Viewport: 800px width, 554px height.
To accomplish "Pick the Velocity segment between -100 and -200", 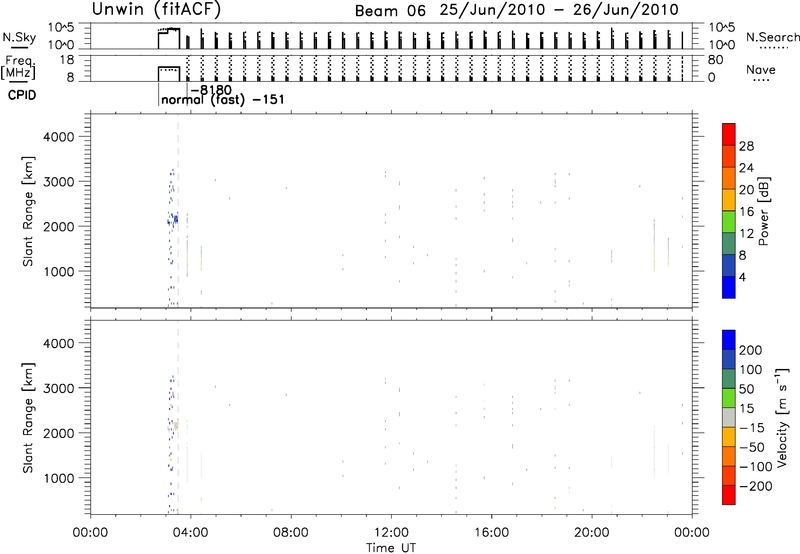I will (x=729, y=475).
